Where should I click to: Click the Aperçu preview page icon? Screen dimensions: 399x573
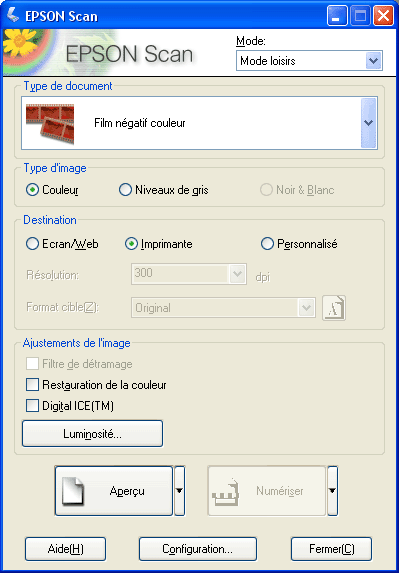click(x=72, y=491)
